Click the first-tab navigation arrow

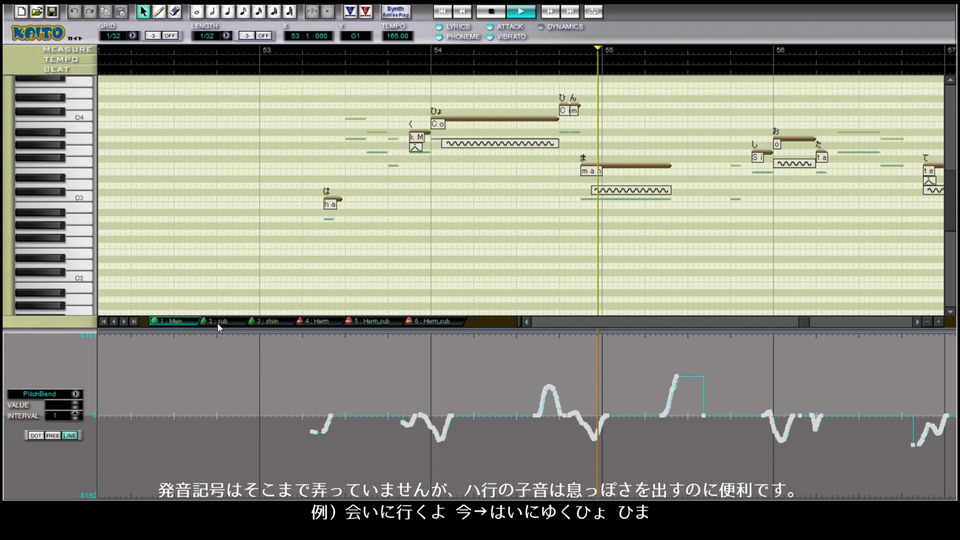click(103, 321)
